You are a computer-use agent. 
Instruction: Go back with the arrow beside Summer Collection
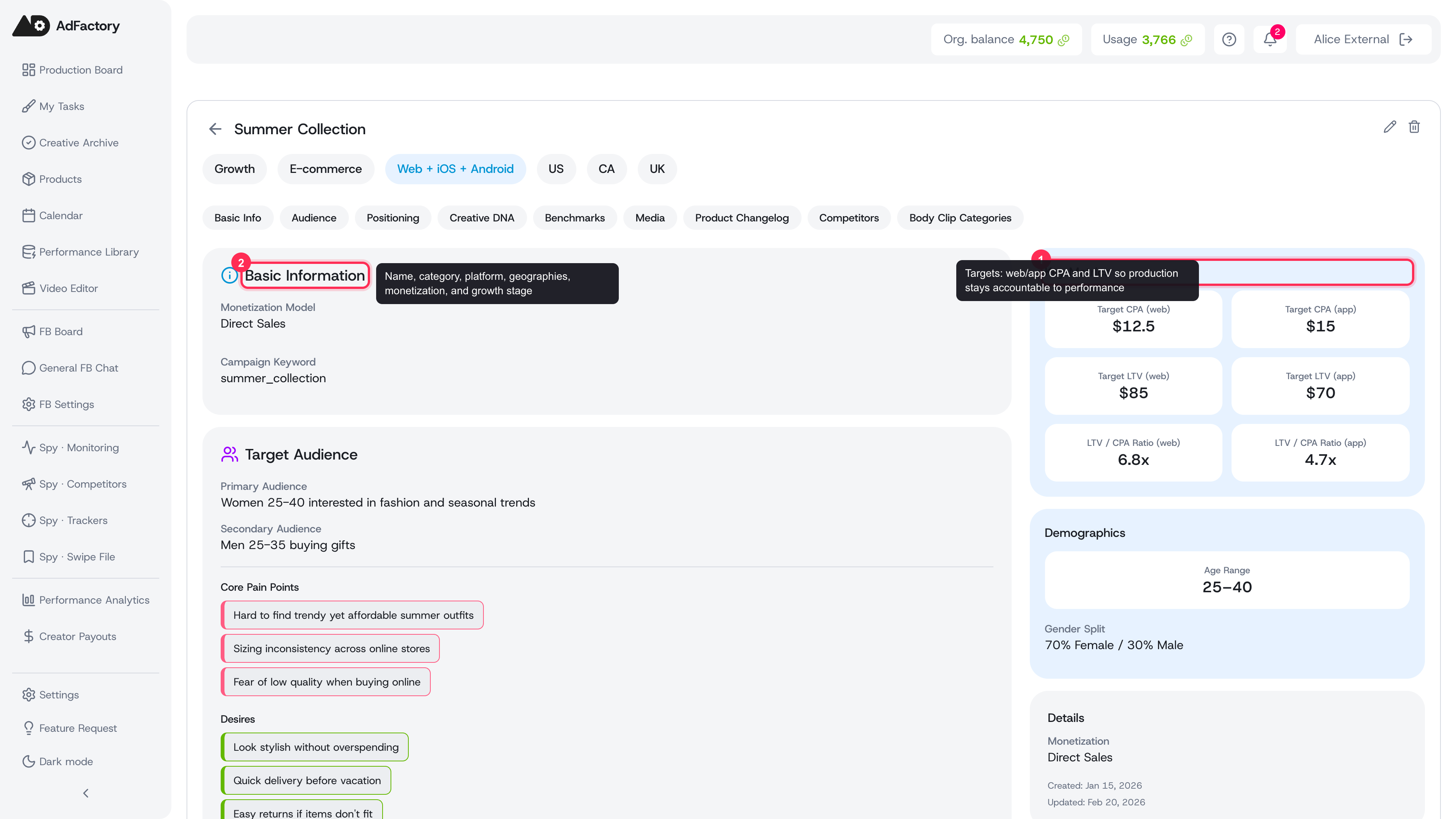click(x=215, y=129)
